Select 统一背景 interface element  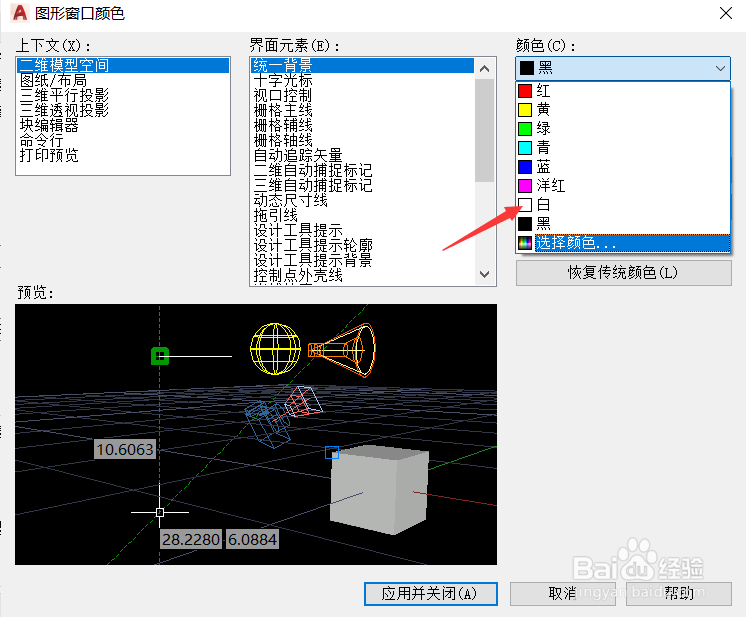(x=362, y=65)
